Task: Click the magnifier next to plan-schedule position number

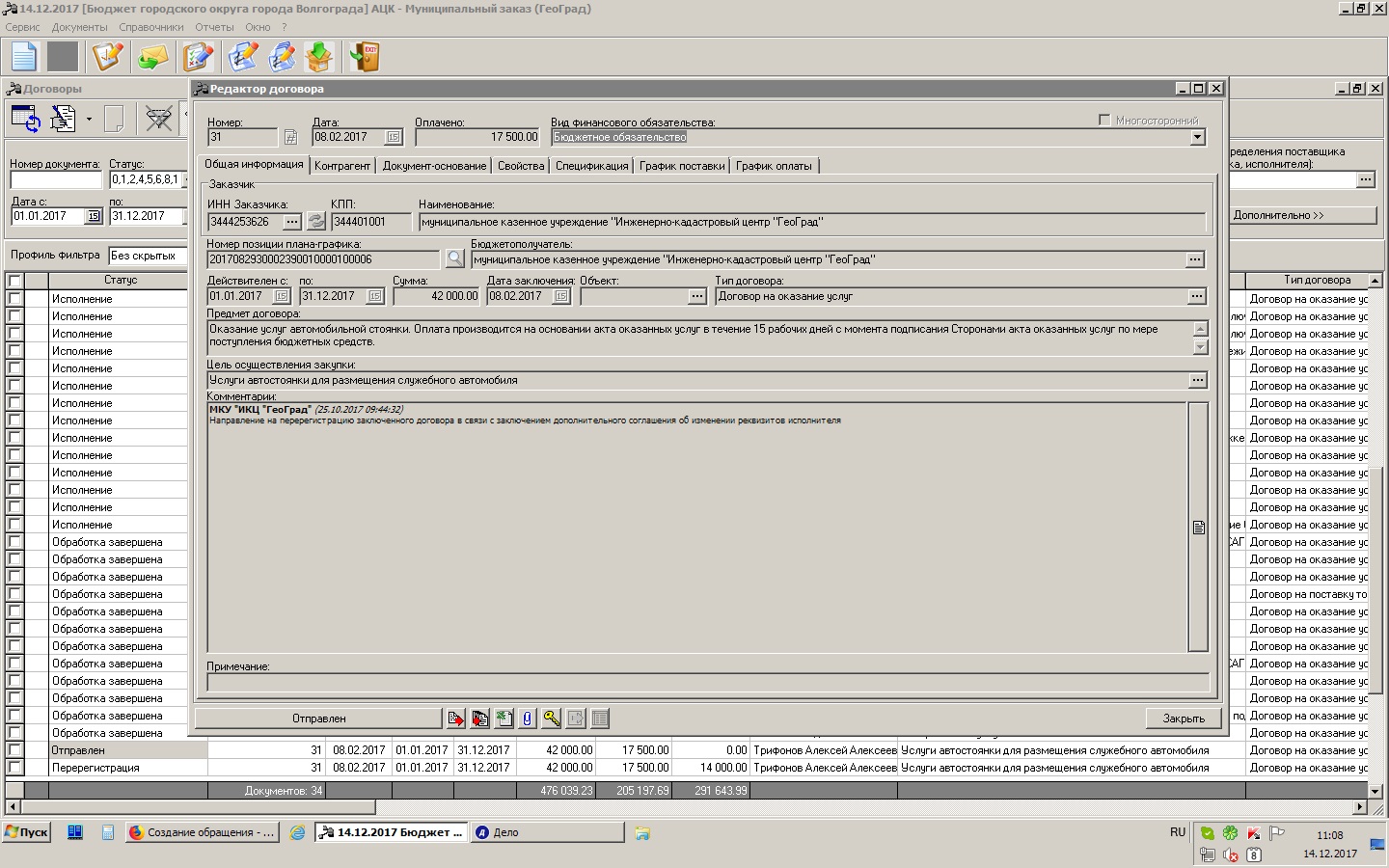Action: coord(454,259)
